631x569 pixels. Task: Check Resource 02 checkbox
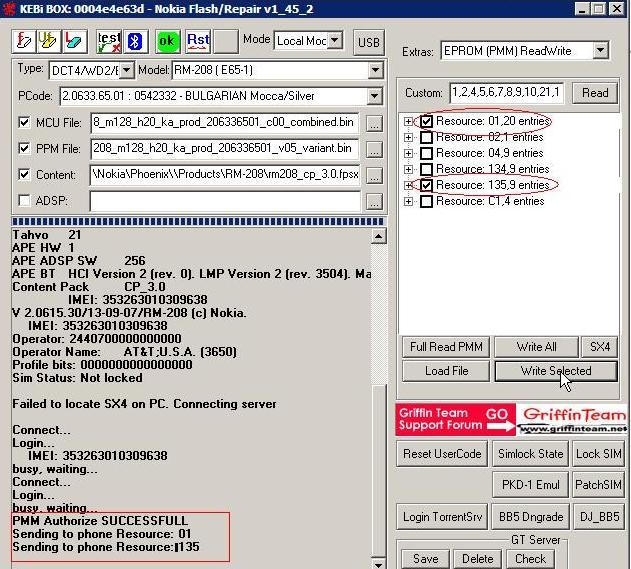[x=426, y=137]
